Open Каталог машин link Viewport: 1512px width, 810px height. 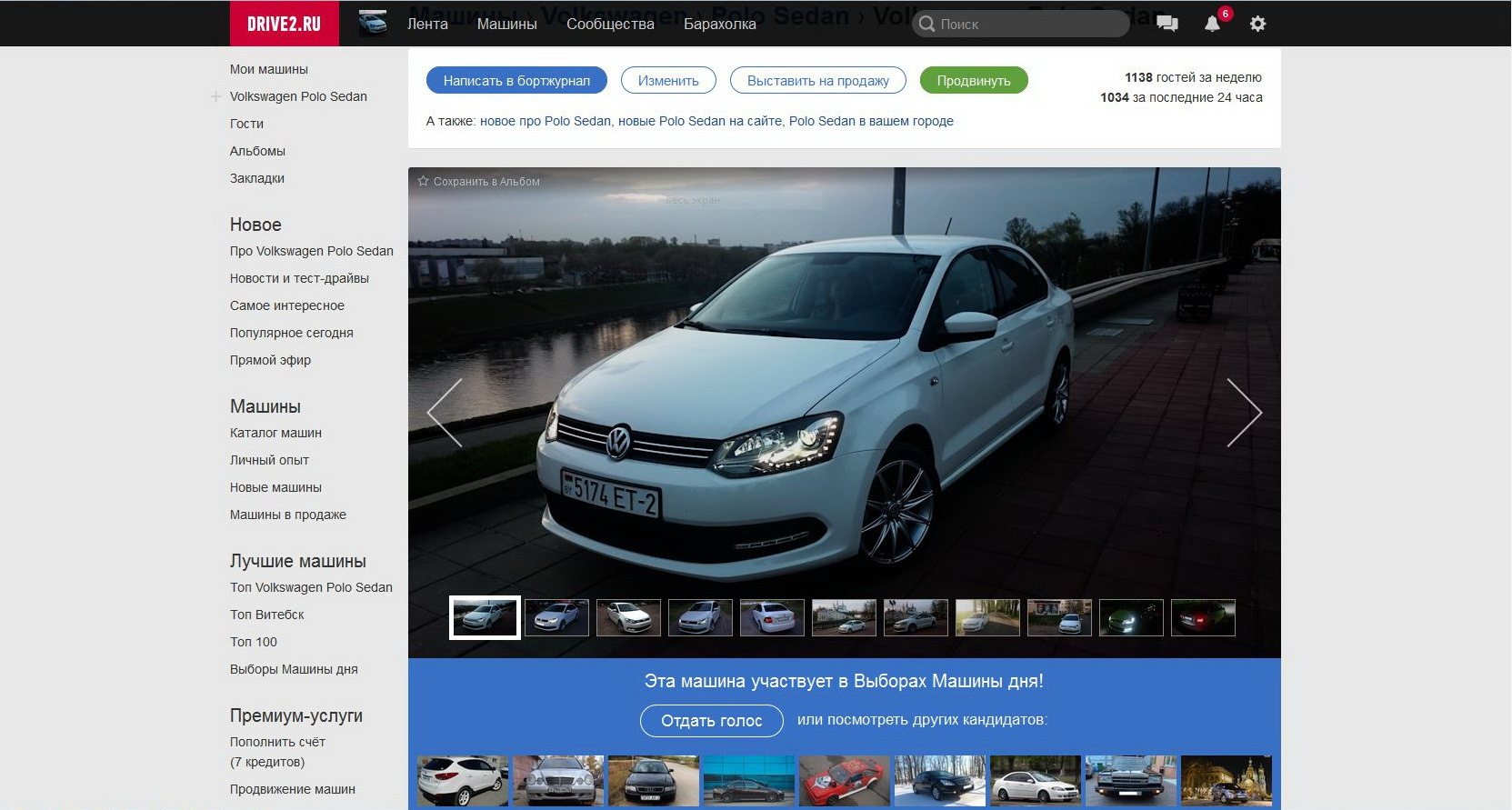(275, 433)
